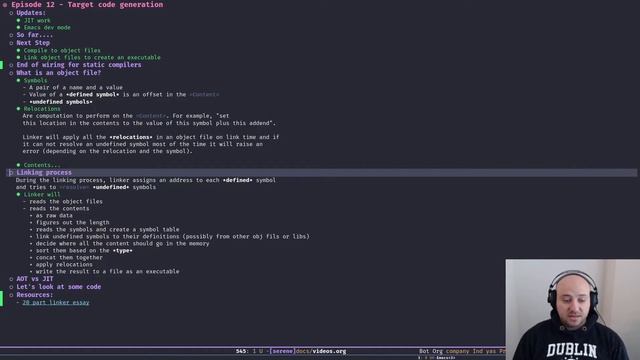Click the 'serene' project tag in modeline
The height and width of the screenshot is (360, 640).
[282, 351]
